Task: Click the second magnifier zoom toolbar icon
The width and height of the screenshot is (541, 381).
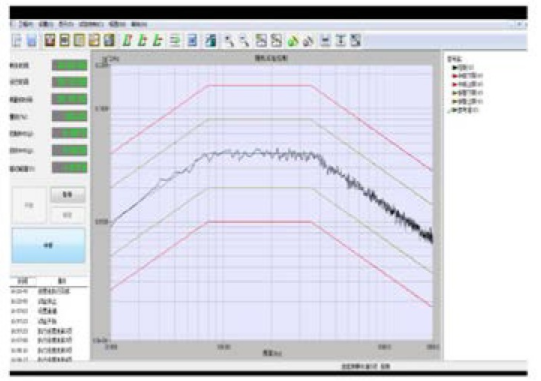Action: click(x=244, y=40)
